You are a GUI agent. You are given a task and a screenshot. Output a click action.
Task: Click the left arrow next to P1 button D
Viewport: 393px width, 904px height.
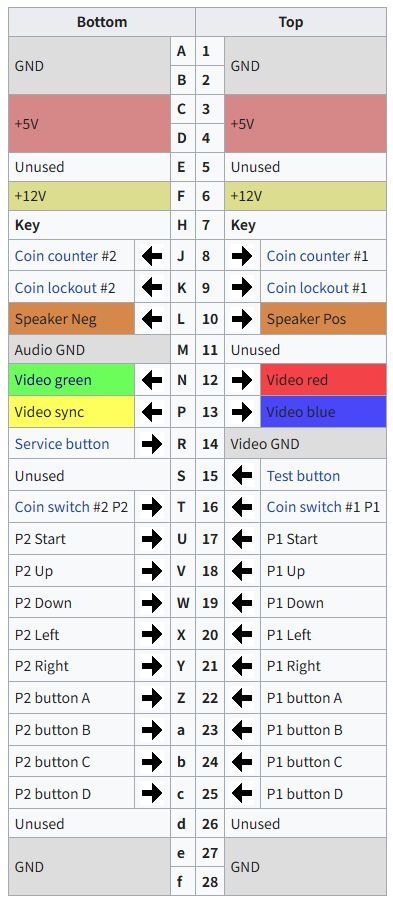click(x=242, y=794)
